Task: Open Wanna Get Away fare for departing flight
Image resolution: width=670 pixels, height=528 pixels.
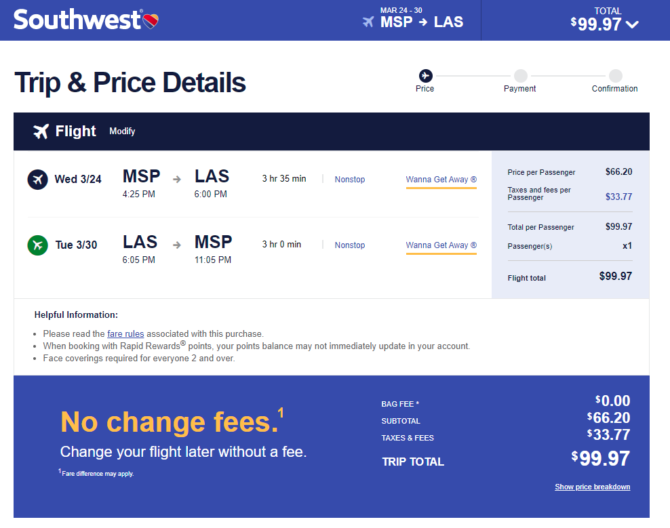Action: [441, 179]
